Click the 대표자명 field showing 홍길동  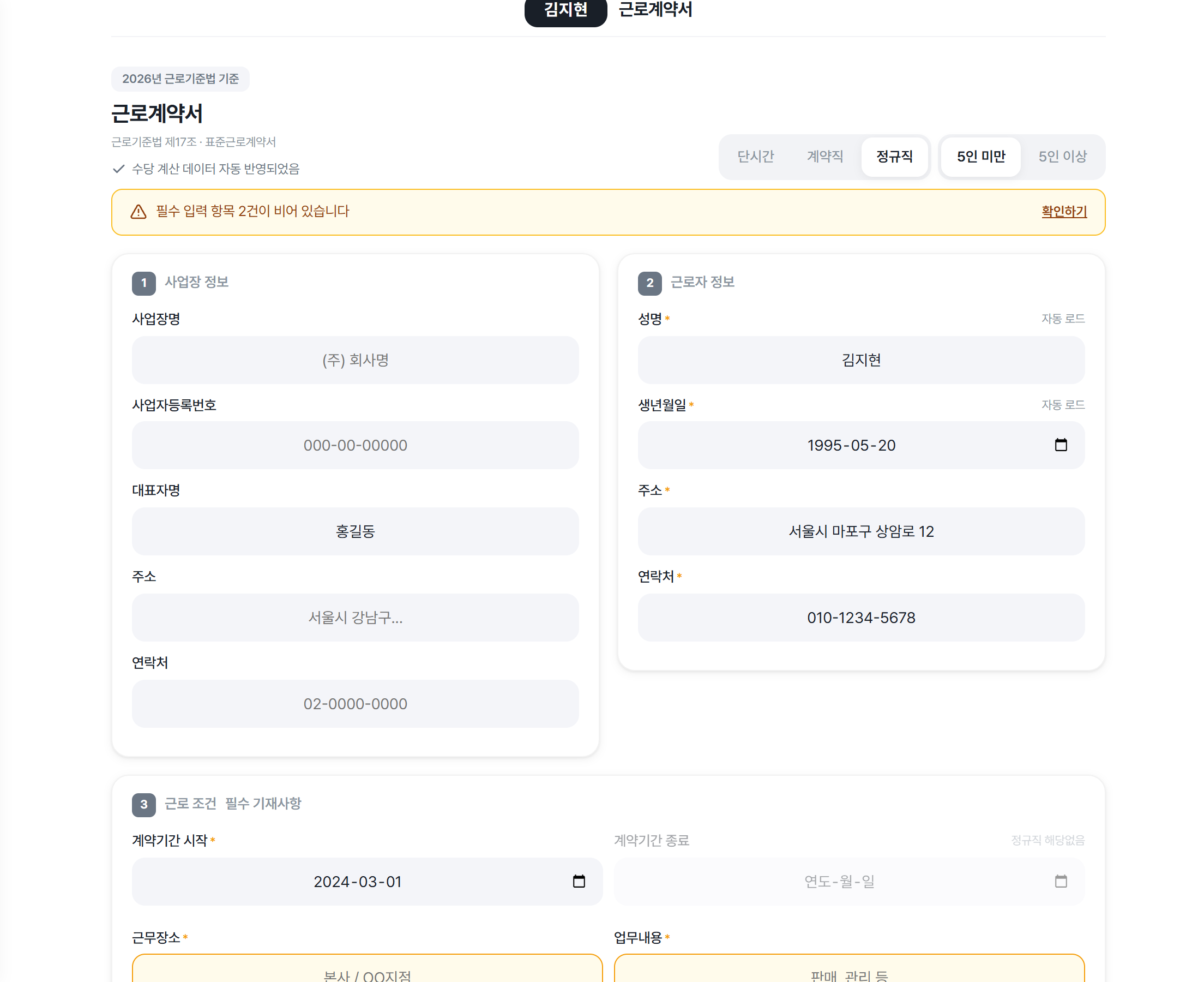(355, 531)
